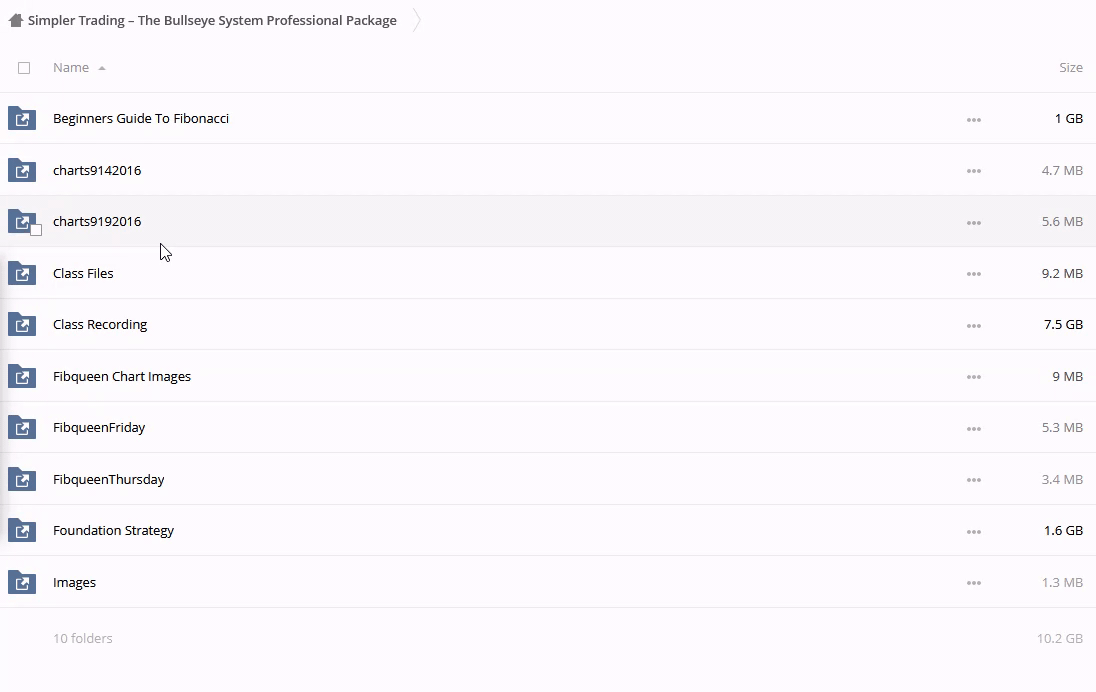The height and width of the screenshot is (692, 1096).
Task: Click the Fibqueen Chart Images folder icon
Action: (x=22, y=376)
